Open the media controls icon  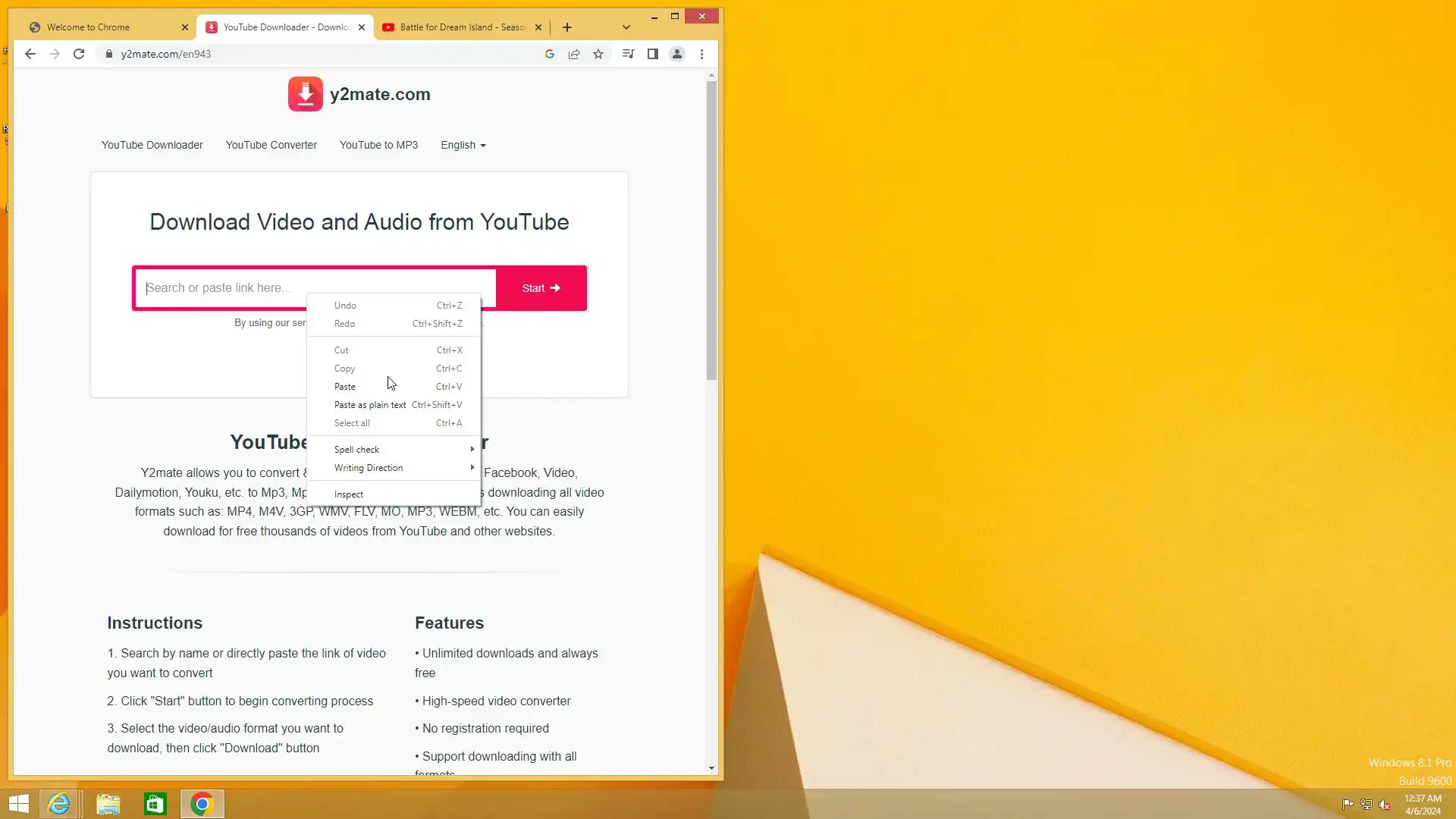[628, 54]
